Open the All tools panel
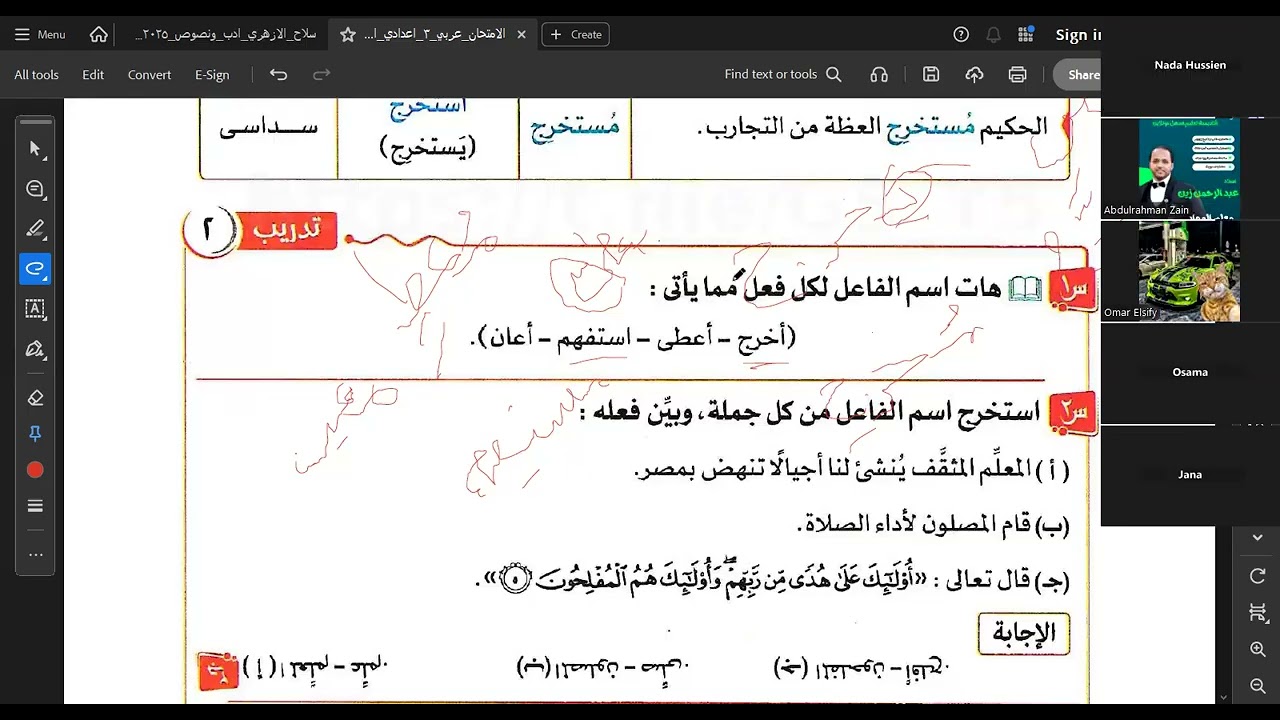The image size is (1280, 720). click(36, 74)
